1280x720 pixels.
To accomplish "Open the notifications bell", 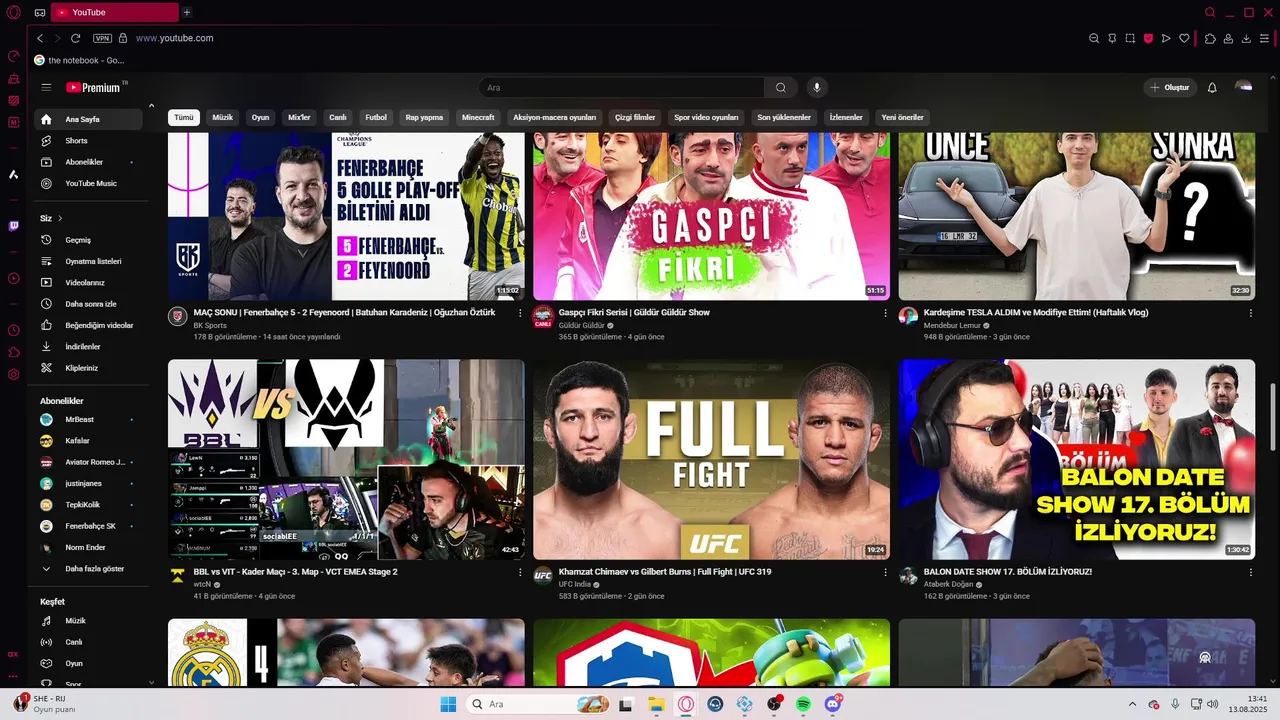I will click(1212, 87).
